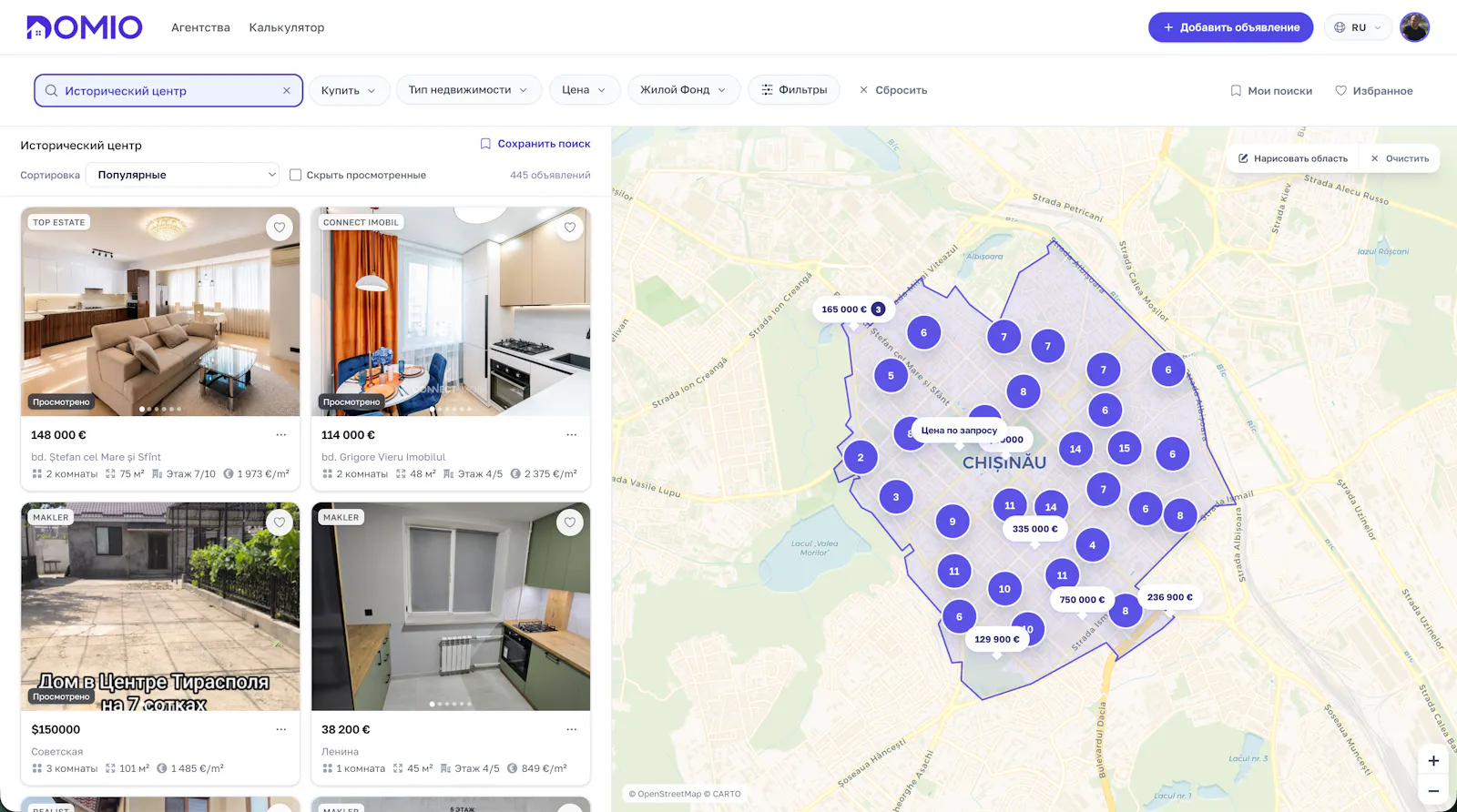Open the 148 000 € listing photo
This screenshot has height=812, width=1457.
point(160,311)
